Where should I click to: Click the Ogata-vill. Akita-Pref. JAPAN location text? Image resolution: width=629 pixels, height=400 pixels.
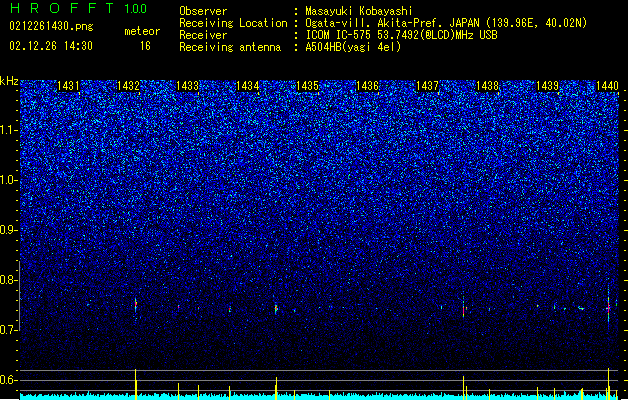446,23
